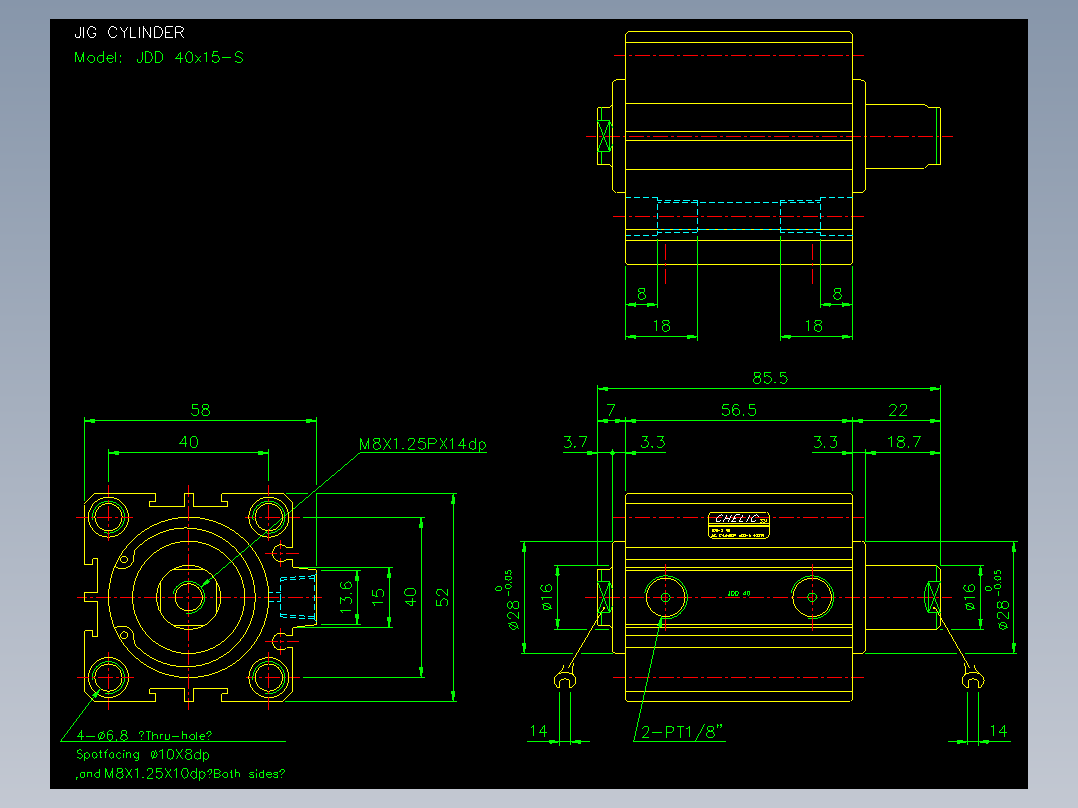Click the "18.7" dimension value
Image resolution: width=1078 pixels, height=808 pixels.
point(903,442)
